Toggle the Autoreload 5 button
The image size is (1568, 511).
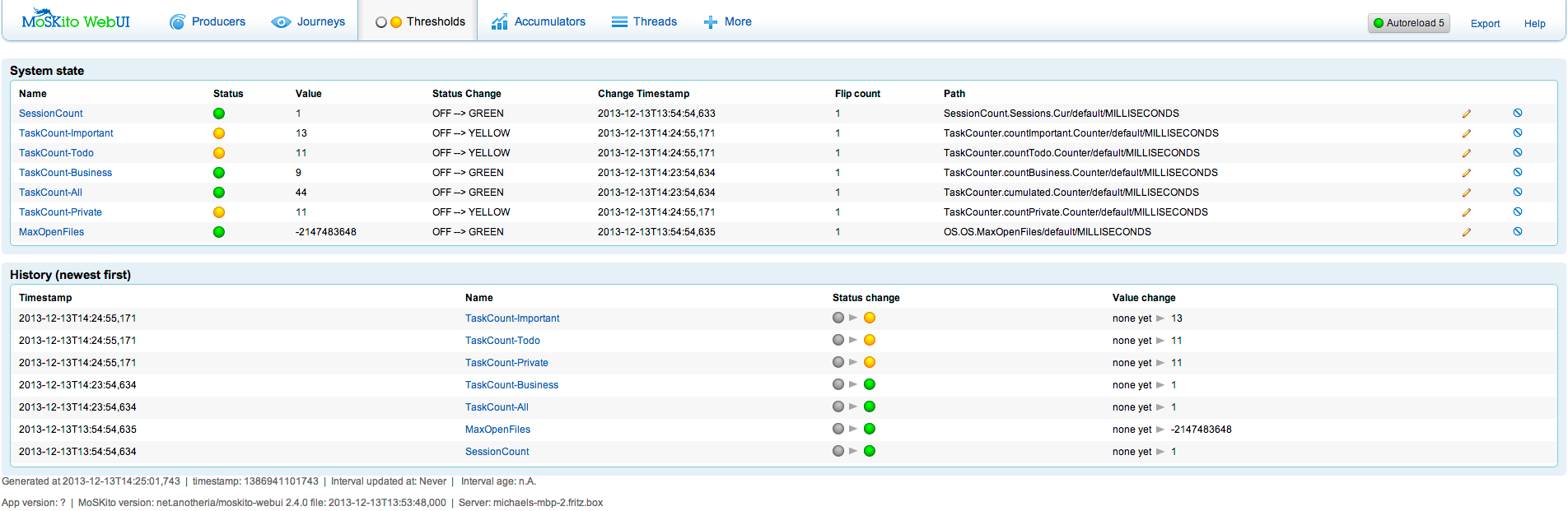pos(1409,23)
